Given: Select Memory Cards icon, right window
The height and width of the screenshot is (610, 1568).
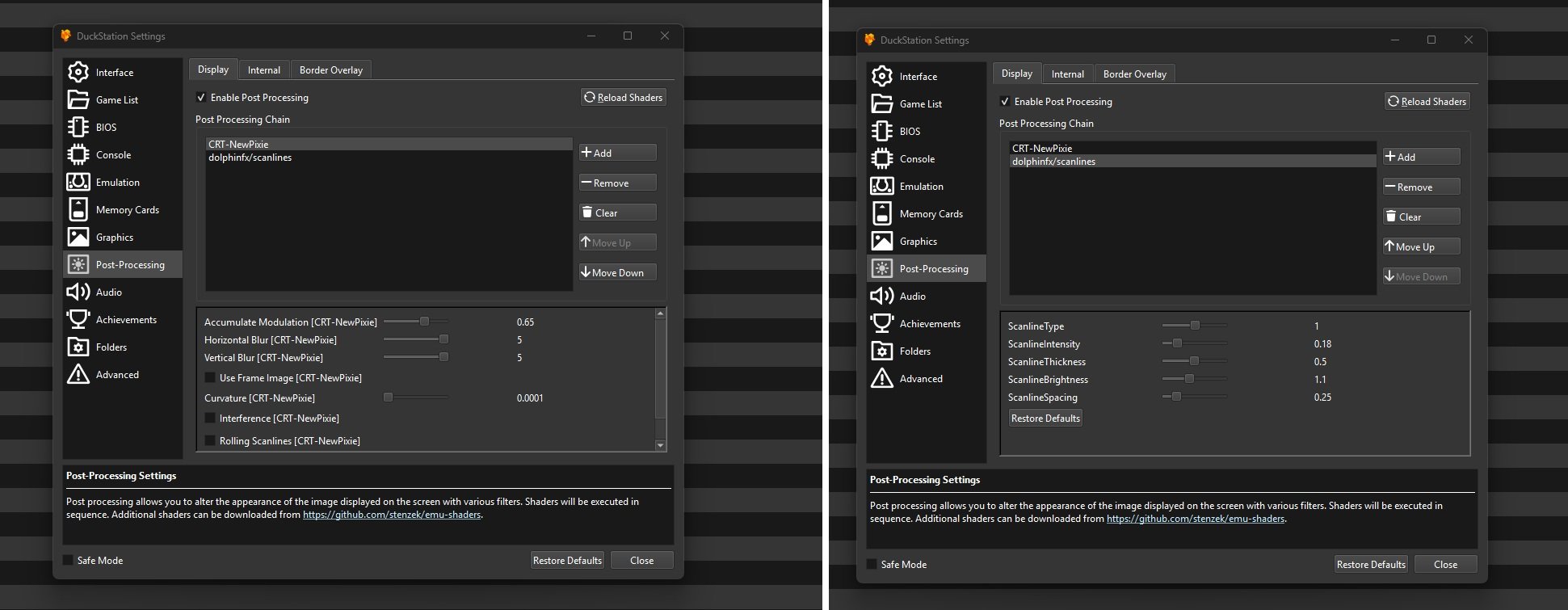Looking at the screenshot, I should coord(882,213).
